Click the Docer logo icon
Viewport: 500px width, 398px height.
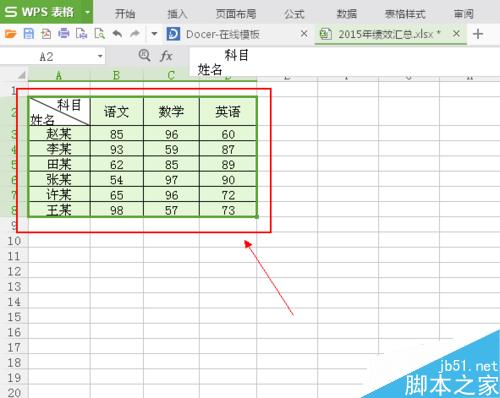[x=173, y=34]
